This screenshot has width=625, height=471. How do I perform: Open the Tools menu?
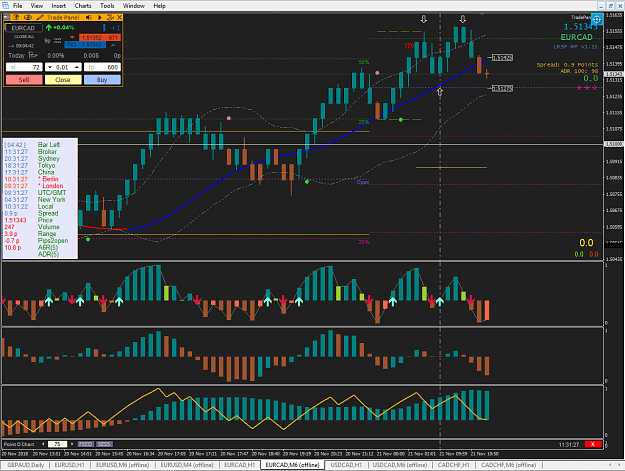pos(107,6)
